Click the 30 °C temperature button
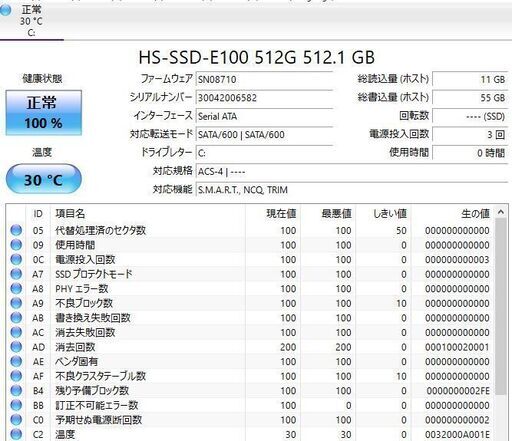This screenshot has height=441, width=512. tap(44, 179)
